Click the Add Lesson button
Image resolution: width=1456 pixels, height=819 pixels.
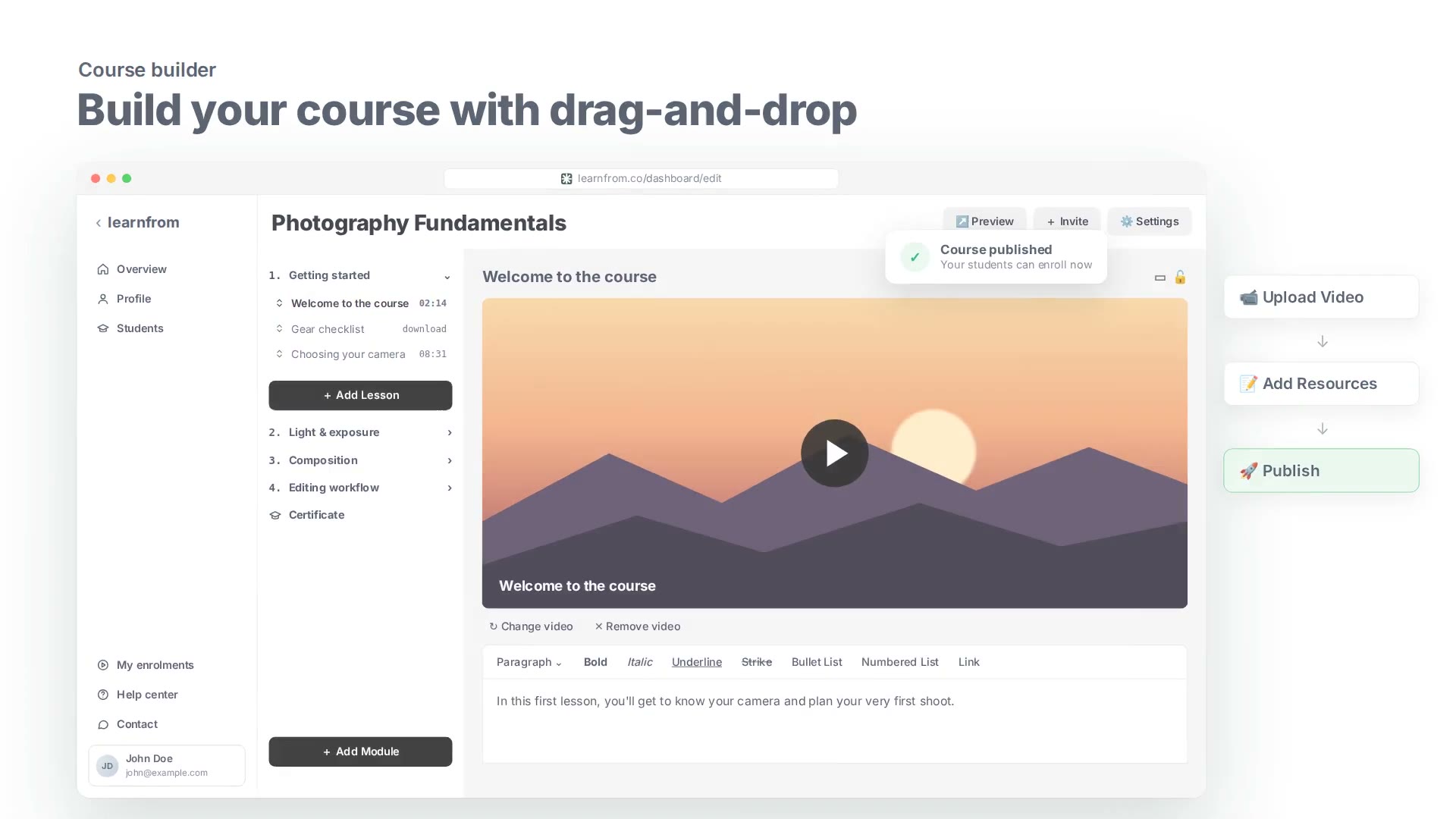click(360, 395)
